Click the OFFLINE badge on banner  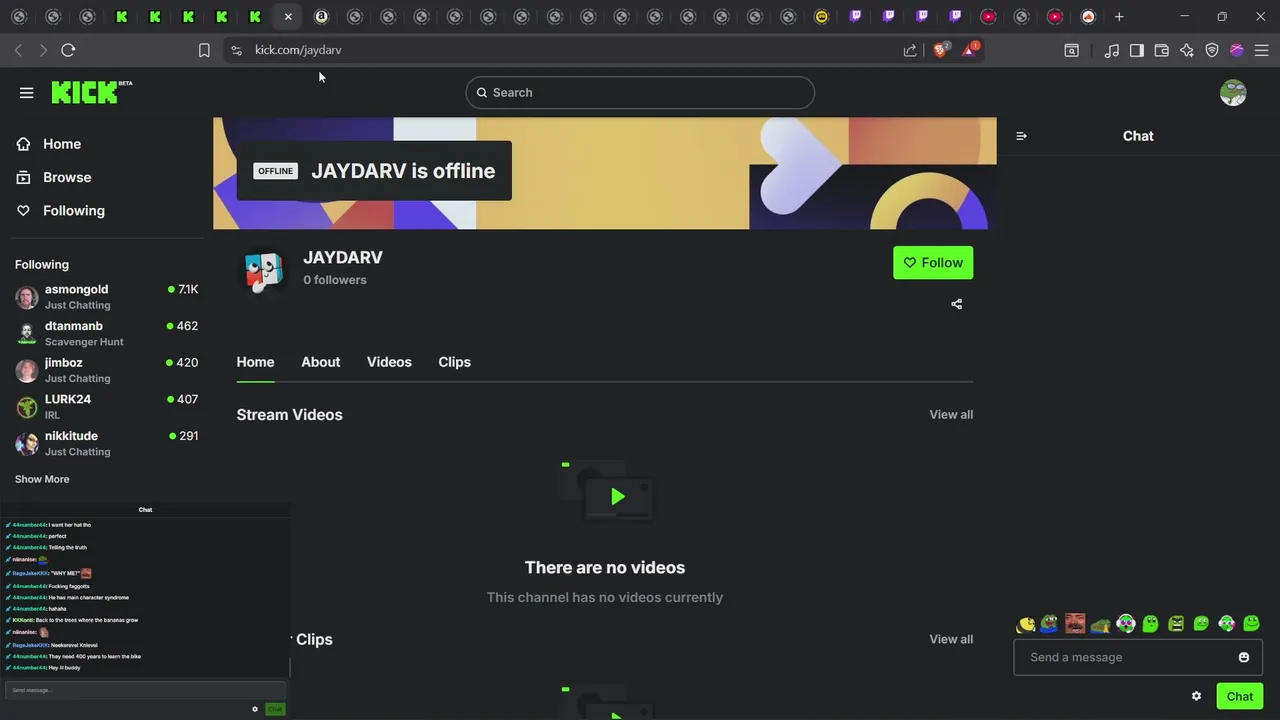275,171
